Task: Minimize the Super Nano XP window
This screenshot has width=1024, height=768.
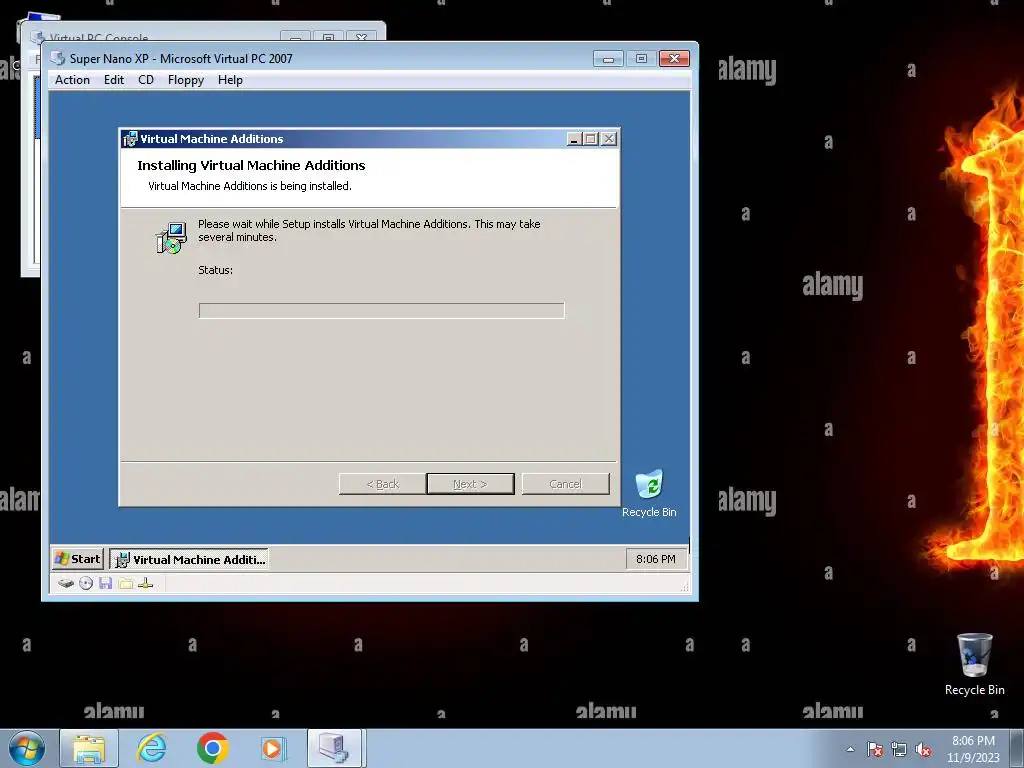Action: click(608, 59)
